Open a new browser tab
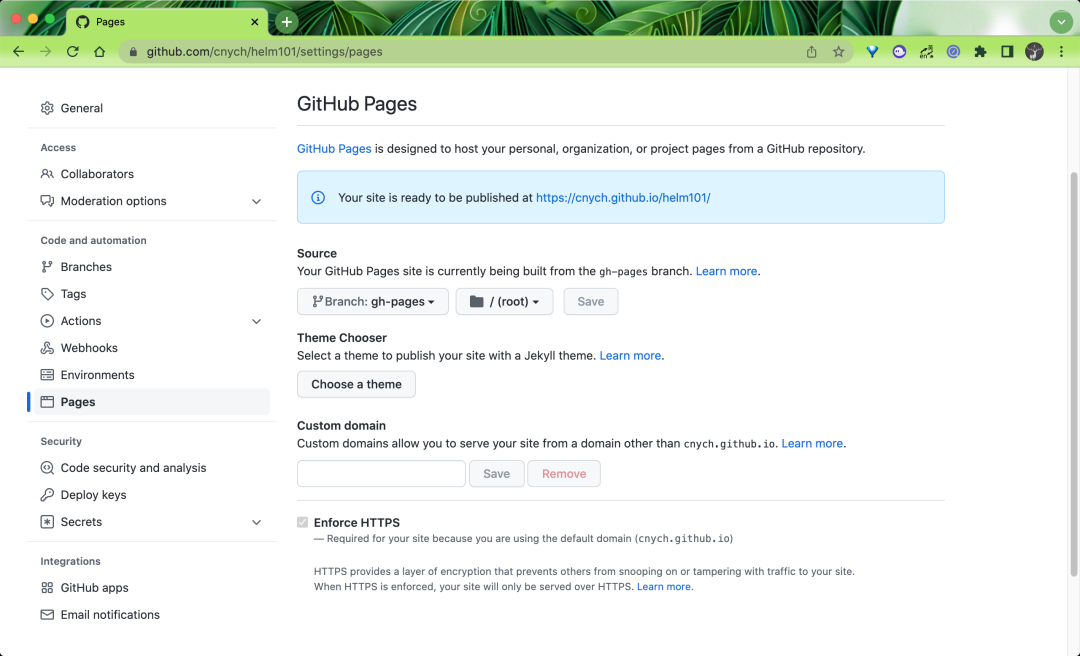The width and height of the screenshot is (1080, 656). click(287, 22)
